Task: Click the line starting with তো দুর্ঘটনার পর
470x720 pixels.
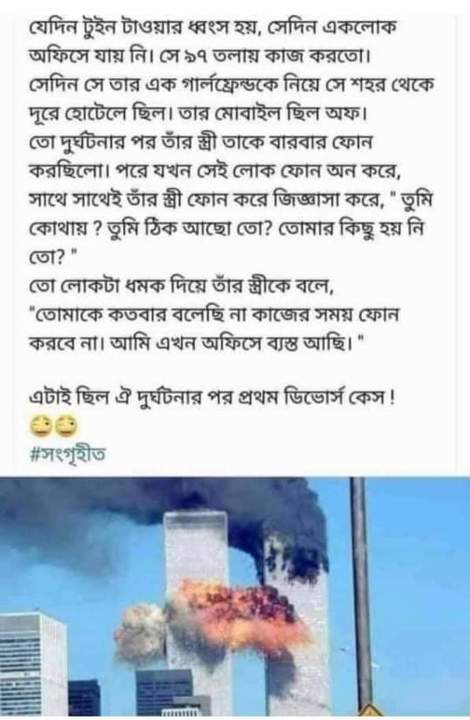Action: pos(201,142)
